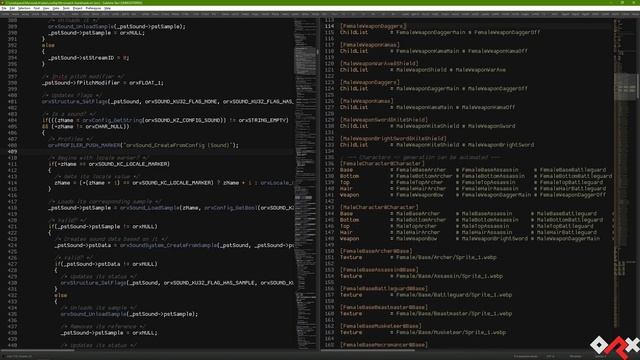Click orxSoundSystem_CreateFromSample on line 424

[x=168, y=245]
